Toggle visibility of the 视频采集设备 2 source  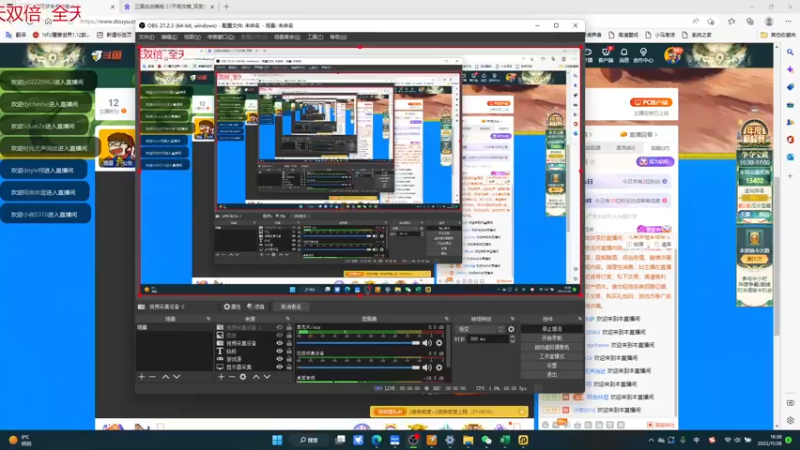(x=279, y=328)
